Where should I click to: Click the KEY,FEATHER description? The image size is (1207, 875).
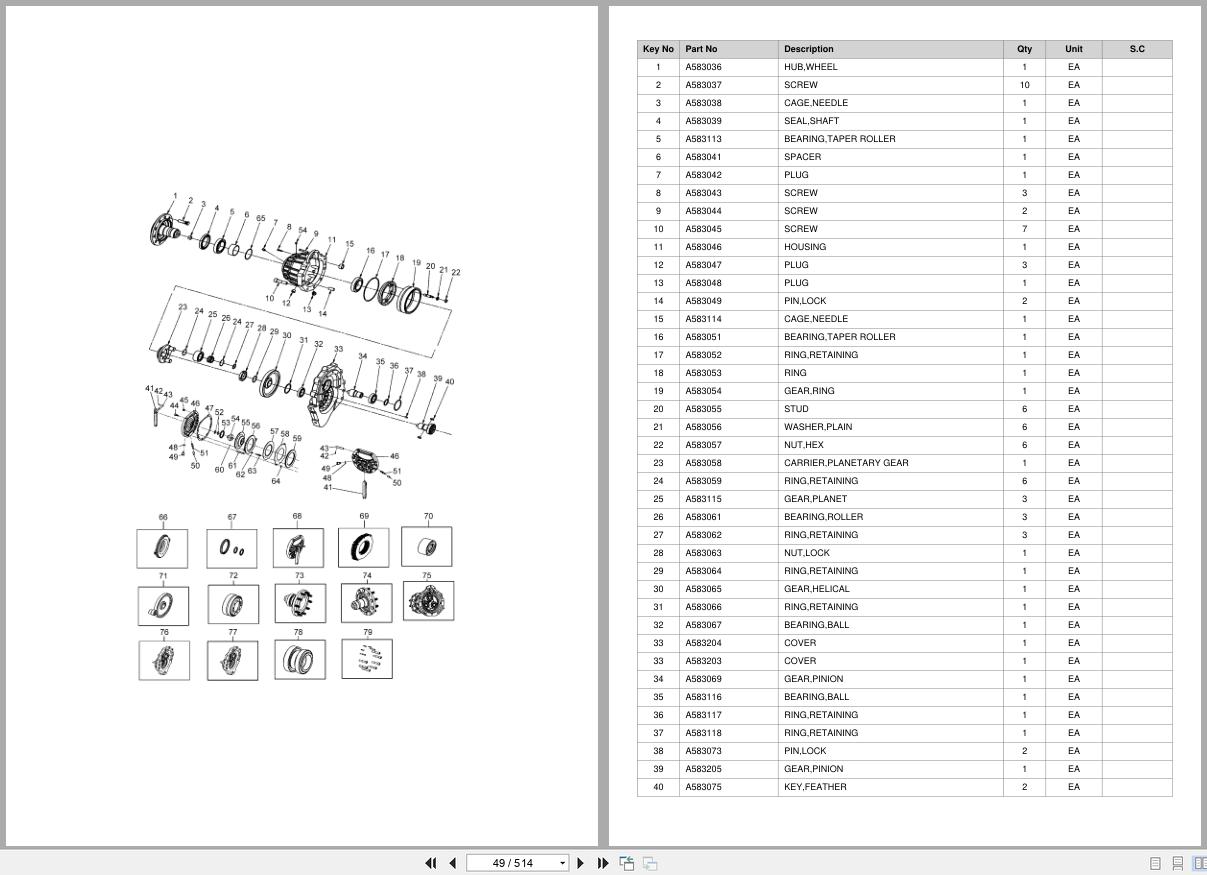[815, 787]
